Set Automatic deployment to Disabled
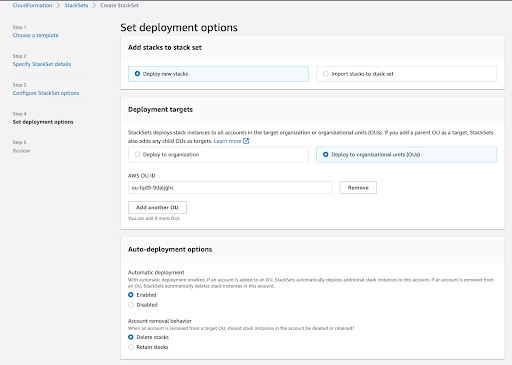 click(x=131, y=305)
